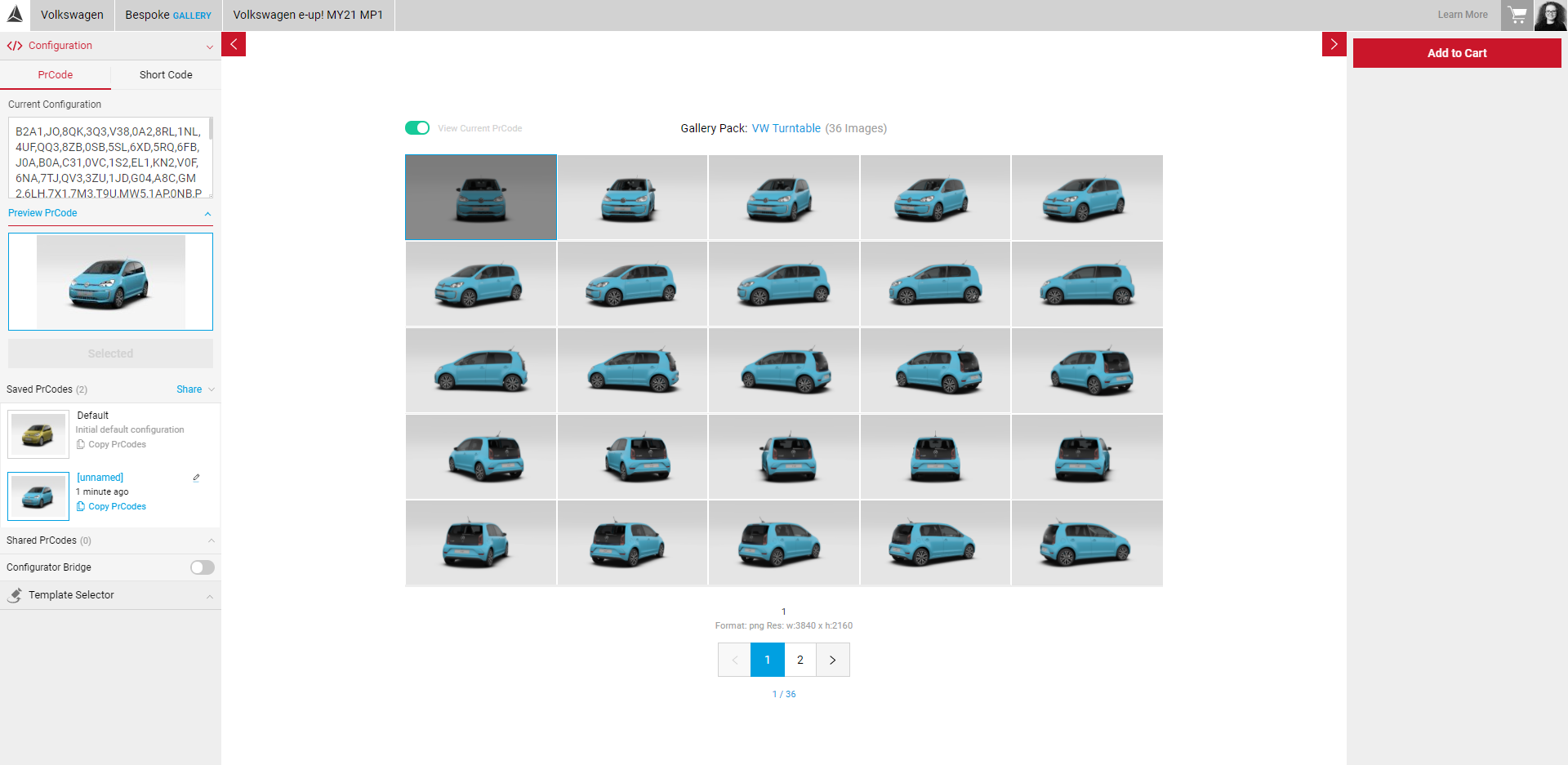The width and height of the screenshot is (1568, 765).
Task: Select gallery page 1
Action: point(768,660)
